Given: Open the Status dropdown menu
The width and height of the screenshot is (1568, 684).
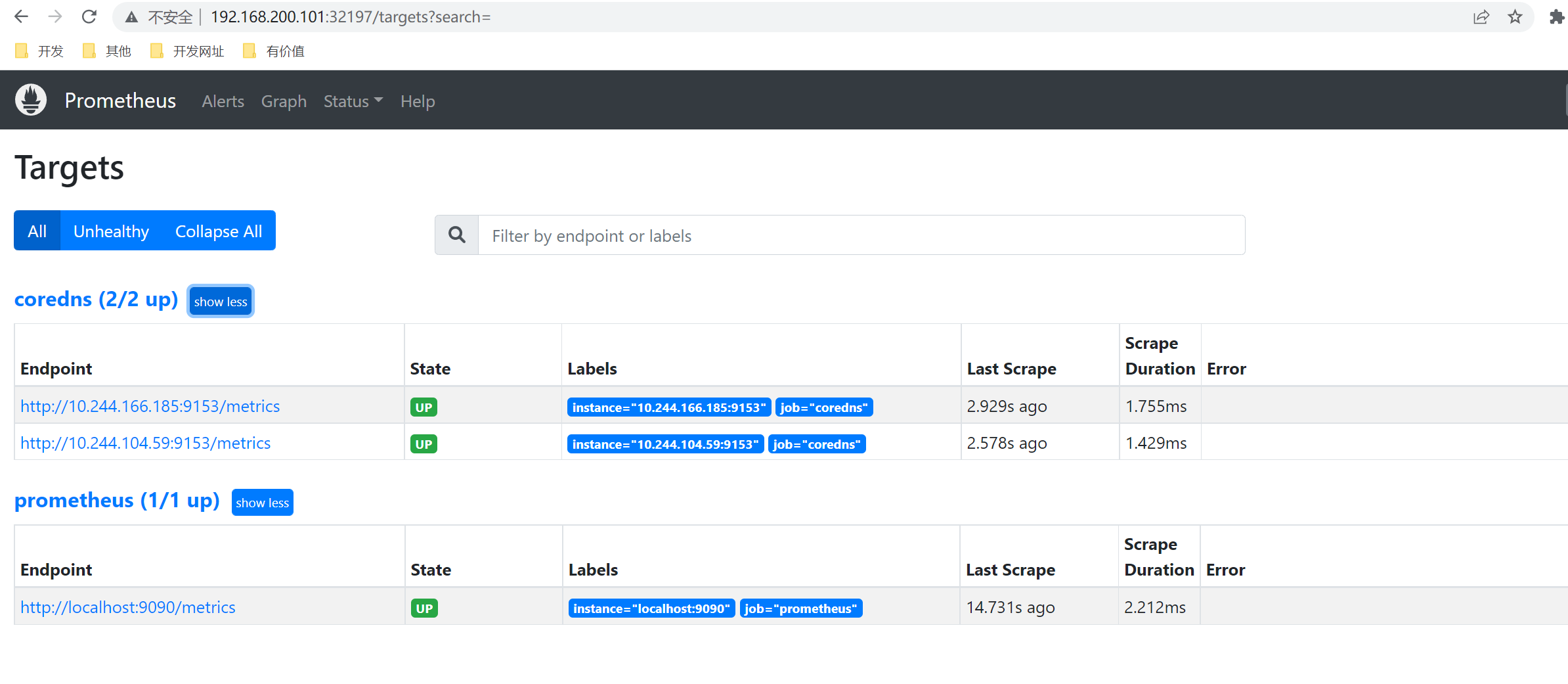Looking at the screenshot, I should pos(353,101).
